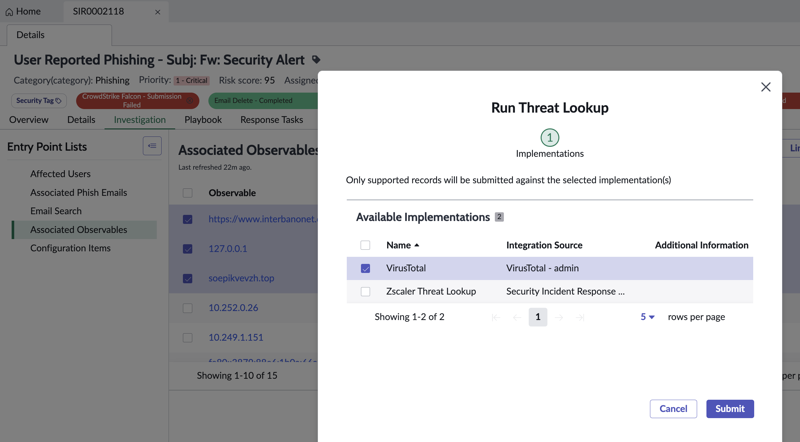
Task: Go to last page of implementations
Action: click(580, 317)
